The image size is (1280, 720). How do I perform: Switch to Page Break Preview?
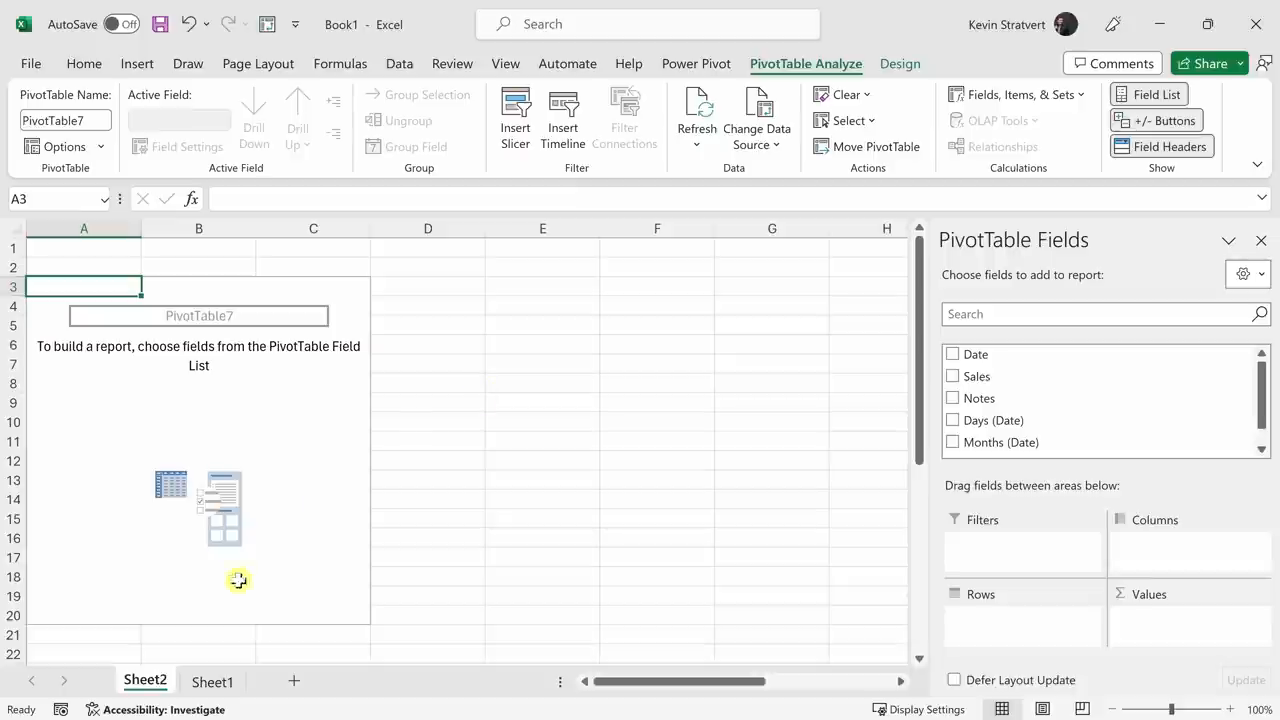coord(1082,709)
